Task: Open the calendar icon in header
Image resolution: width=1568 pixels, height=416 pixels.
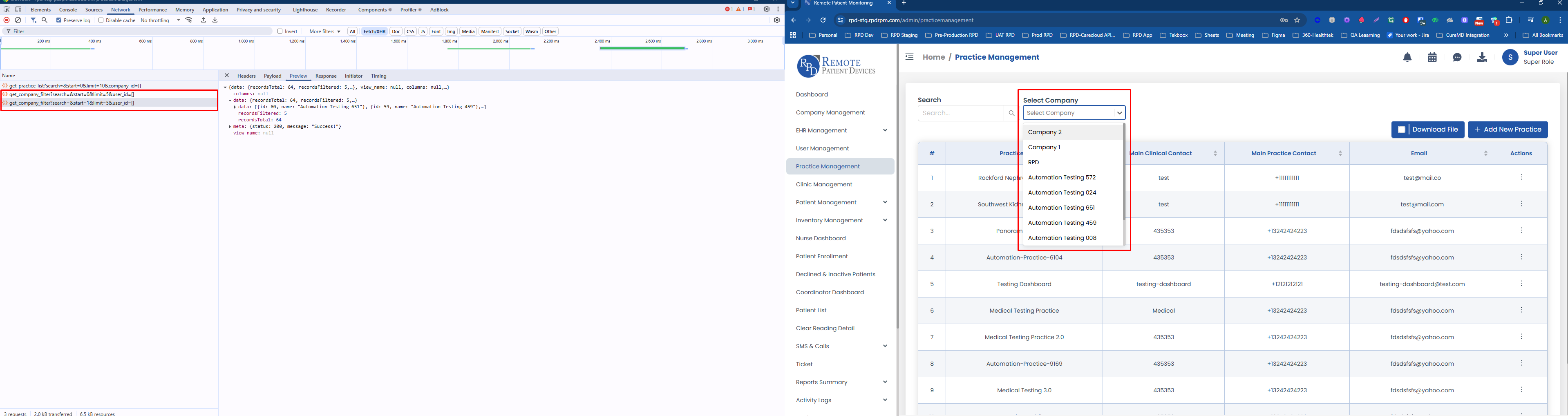Action: click(1432, 57)
